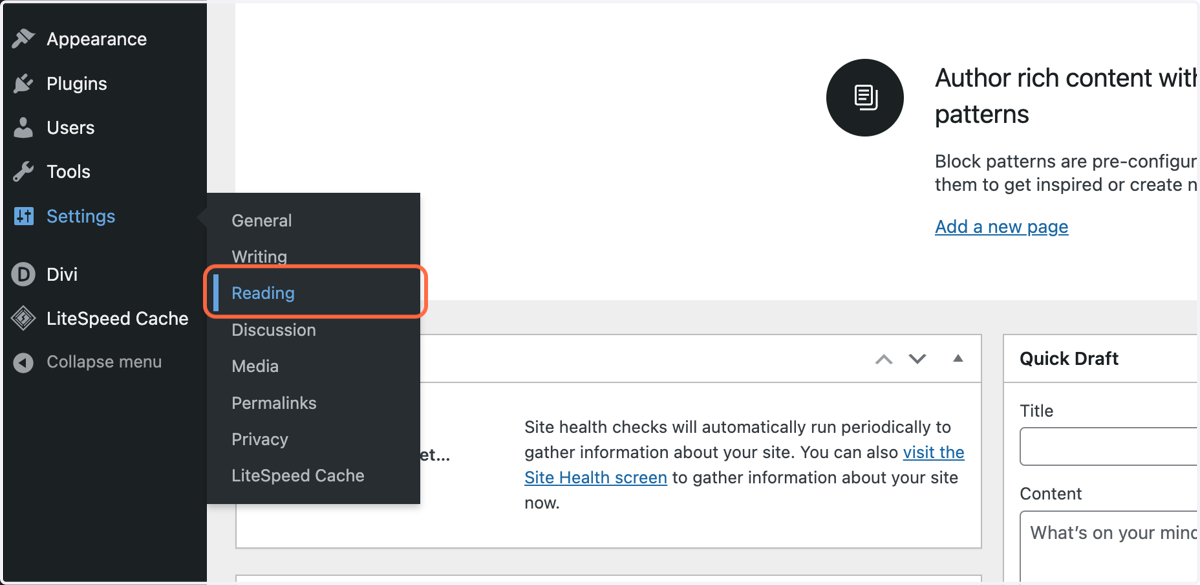
Task: Select Reading in Settings submenu
Action: [263, 293]
